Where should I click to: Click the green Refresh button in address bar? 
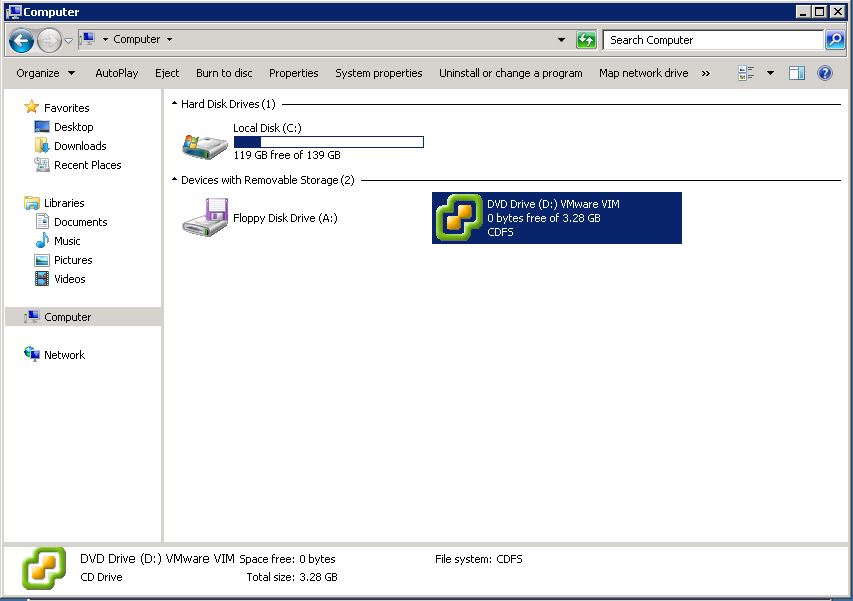coord(586,40)
